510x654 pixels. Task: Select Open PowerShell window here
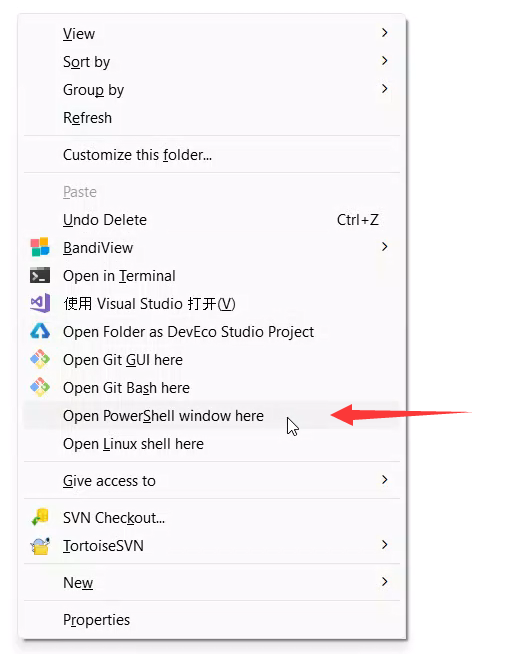(x=212, y=416)
